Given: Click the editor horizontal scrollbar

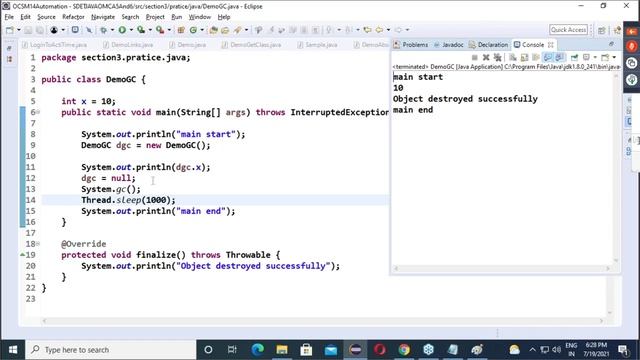Looking at the screenshot, I should (322, 321).
